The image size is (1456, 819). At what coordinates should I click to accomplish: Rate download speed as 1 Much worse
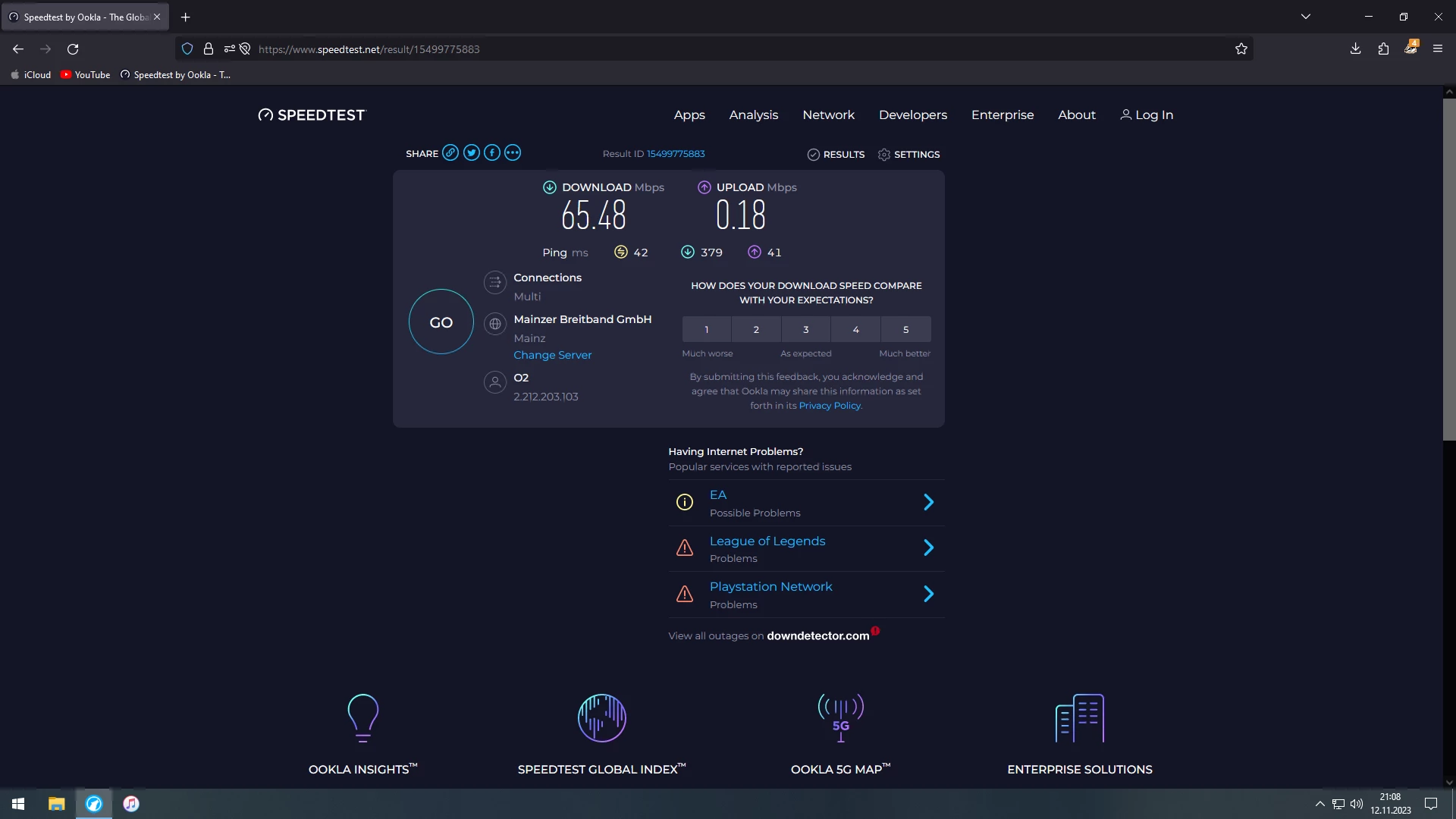[x=706, y=330]
